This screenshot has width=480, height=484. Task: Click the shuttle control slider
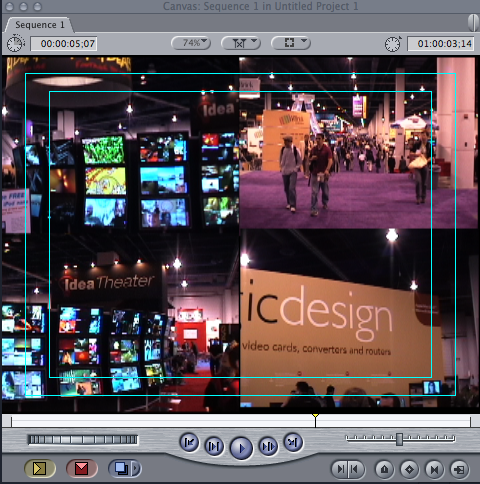coord(399,439)
